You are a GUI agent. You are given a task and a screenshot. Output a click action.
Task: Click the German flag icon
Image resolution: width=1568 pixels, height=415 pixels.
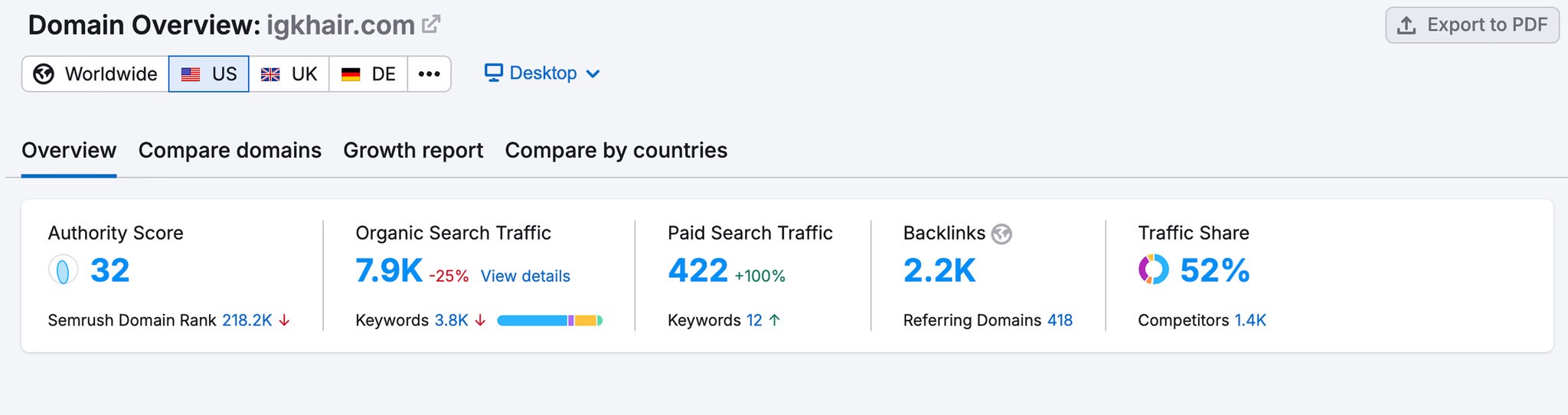pos(351,74)
